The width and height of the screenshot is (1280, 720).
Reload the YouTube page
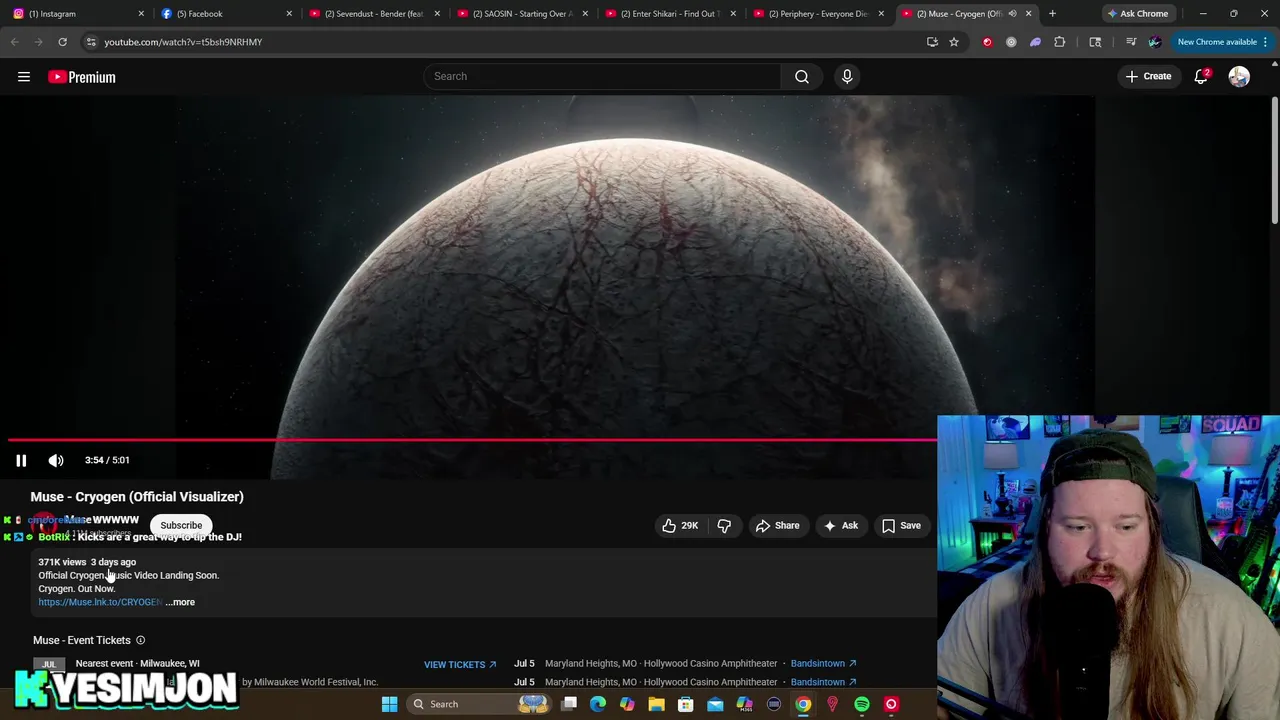click(x=62, y=42)
